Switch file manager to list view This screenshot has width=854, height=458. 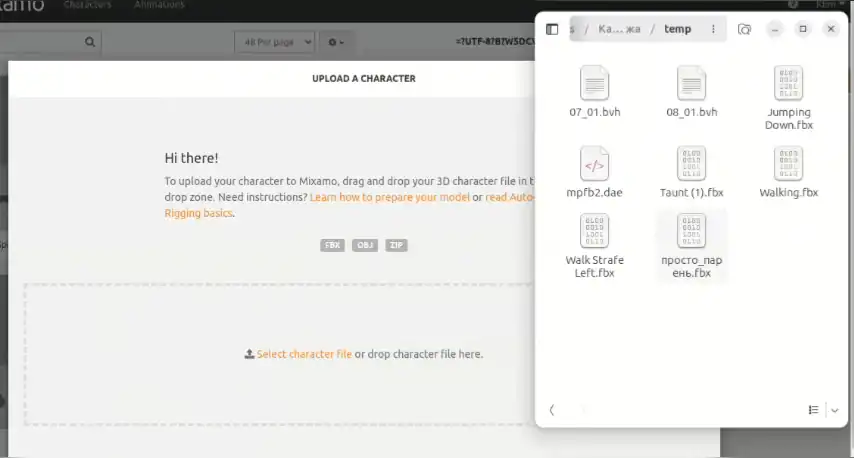tap(813, 410)
